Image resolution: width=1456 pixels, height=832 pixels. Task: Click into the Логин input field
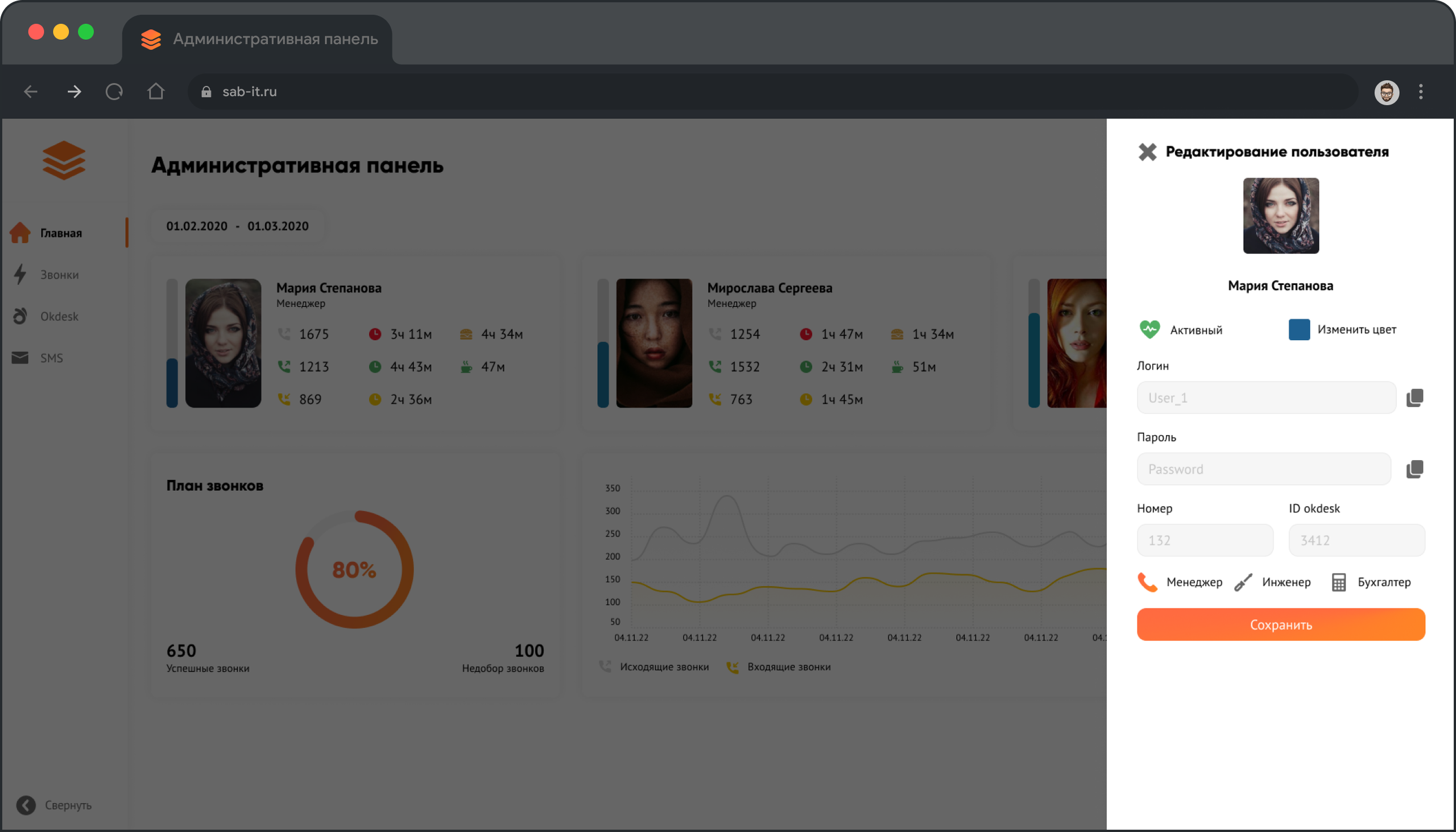(x=1266, y=398)
